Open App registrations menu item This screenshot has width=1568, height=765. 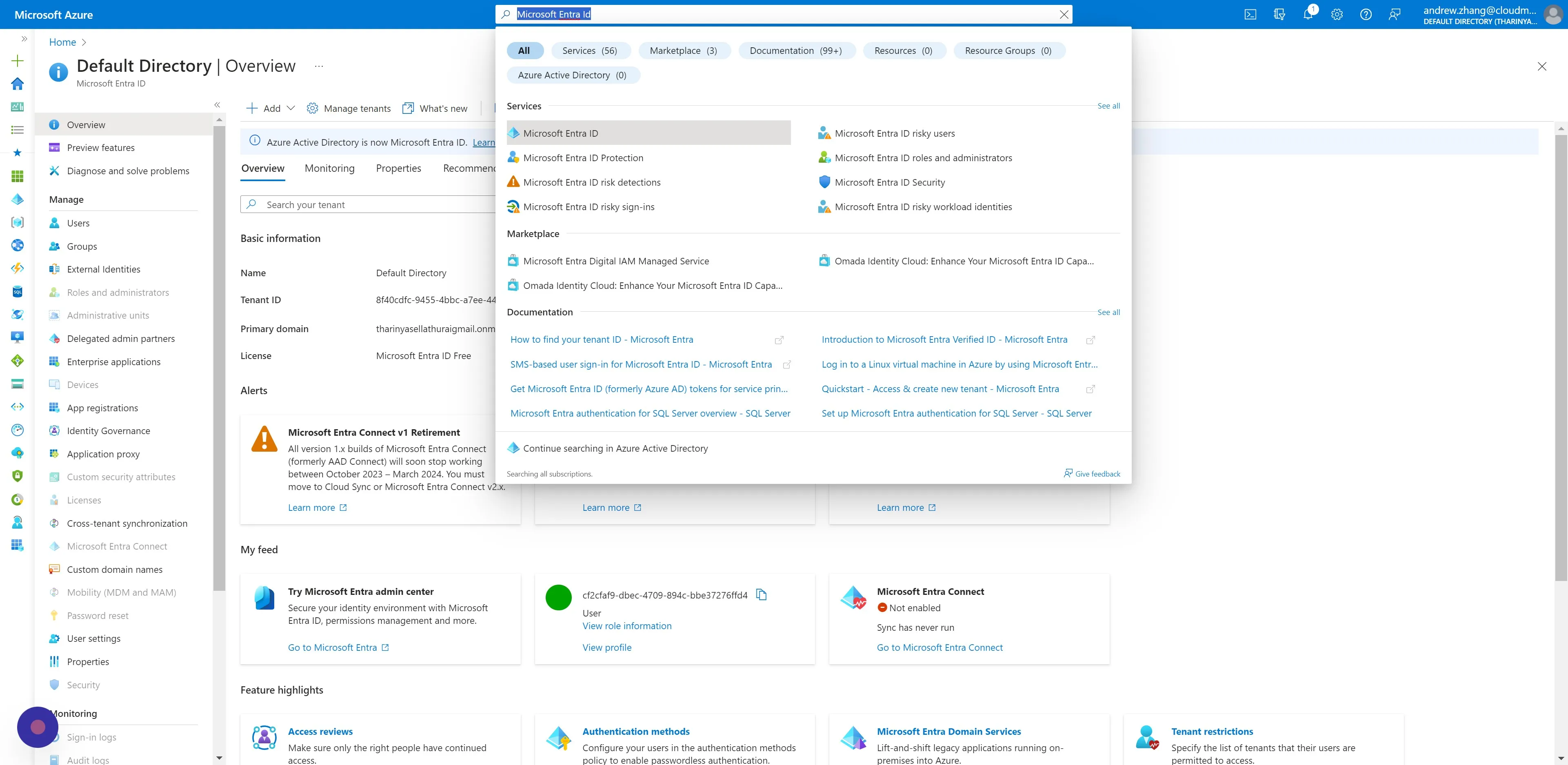coord(124,408)
